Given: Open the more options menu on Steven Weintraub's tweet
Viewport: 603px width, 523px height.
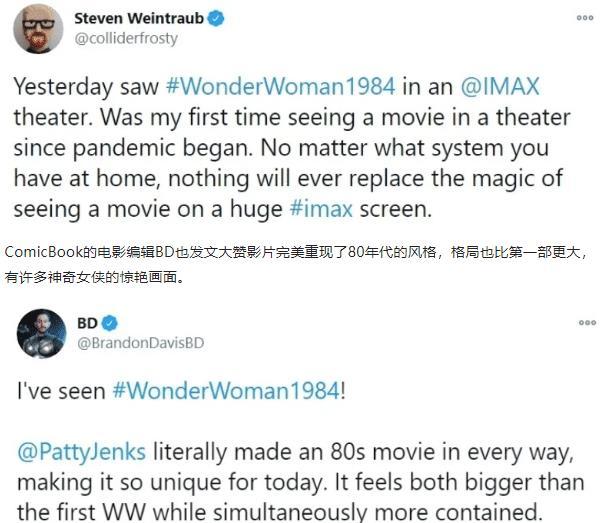Looking at the screenshot, I should click(x=585, y=18).
